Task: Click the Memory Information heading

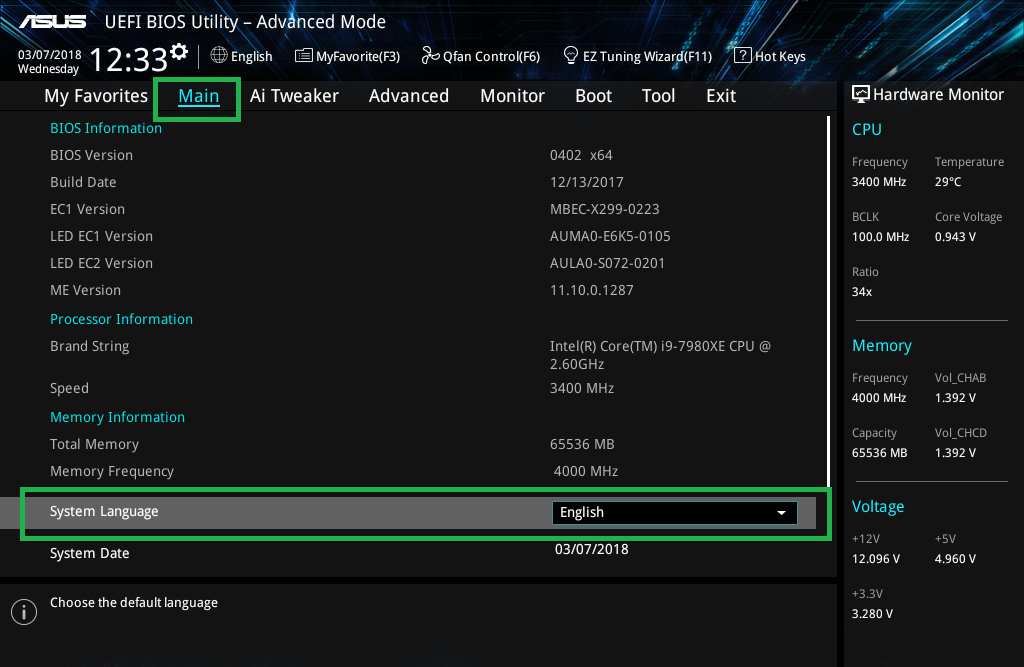Action: (118, 417)
